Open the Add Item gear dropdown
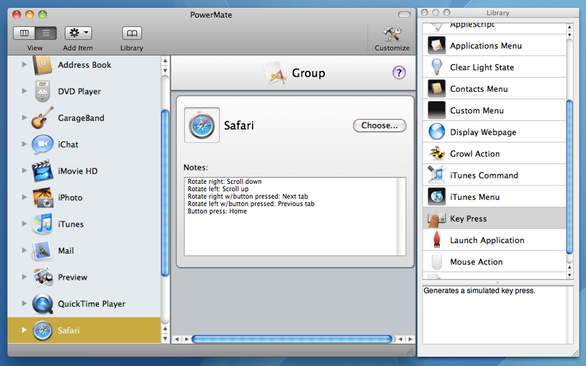 (78, 33)
